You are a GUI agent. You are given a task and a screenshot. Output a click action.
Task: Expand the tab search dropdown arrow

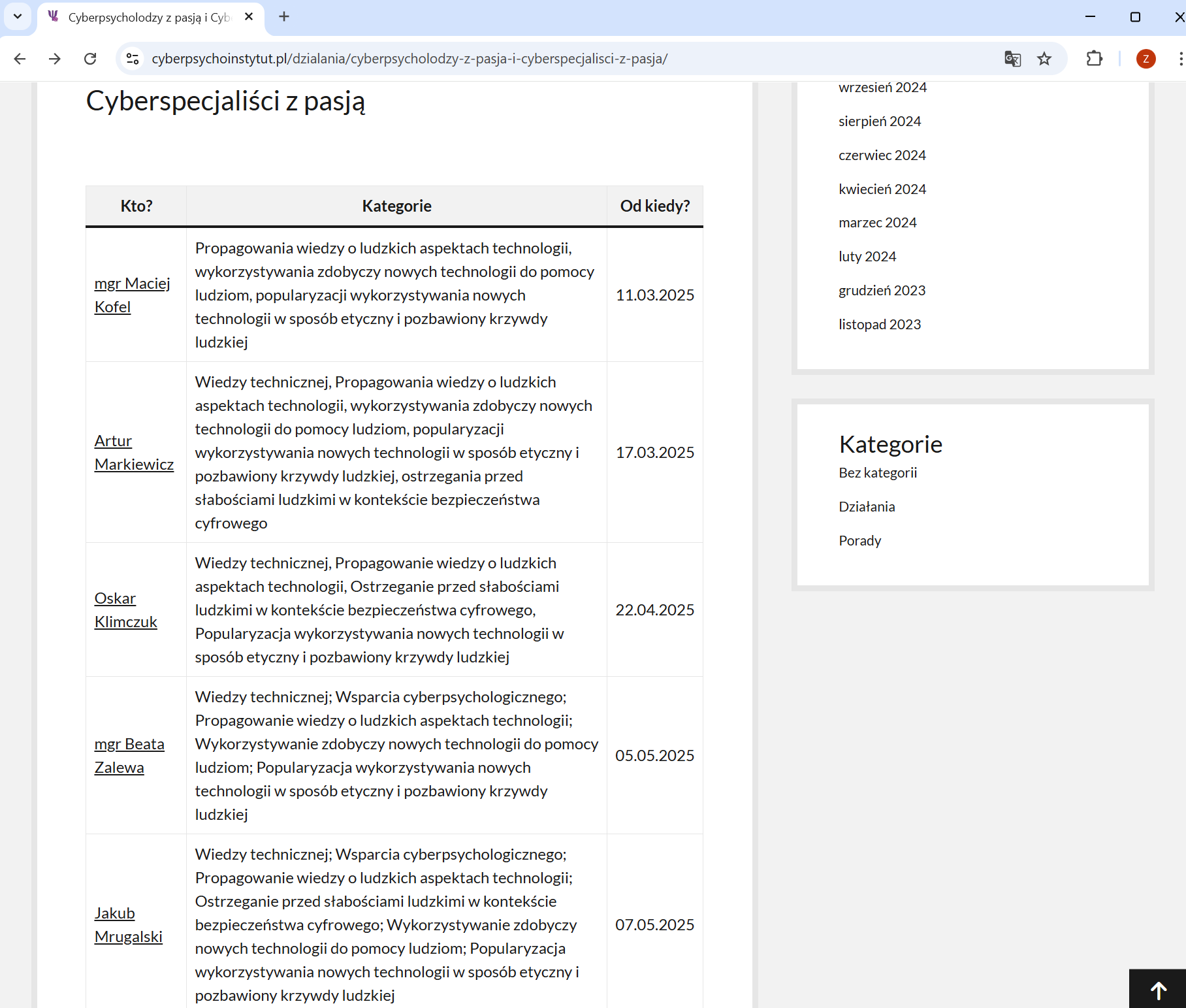click(x=18, y=17)
